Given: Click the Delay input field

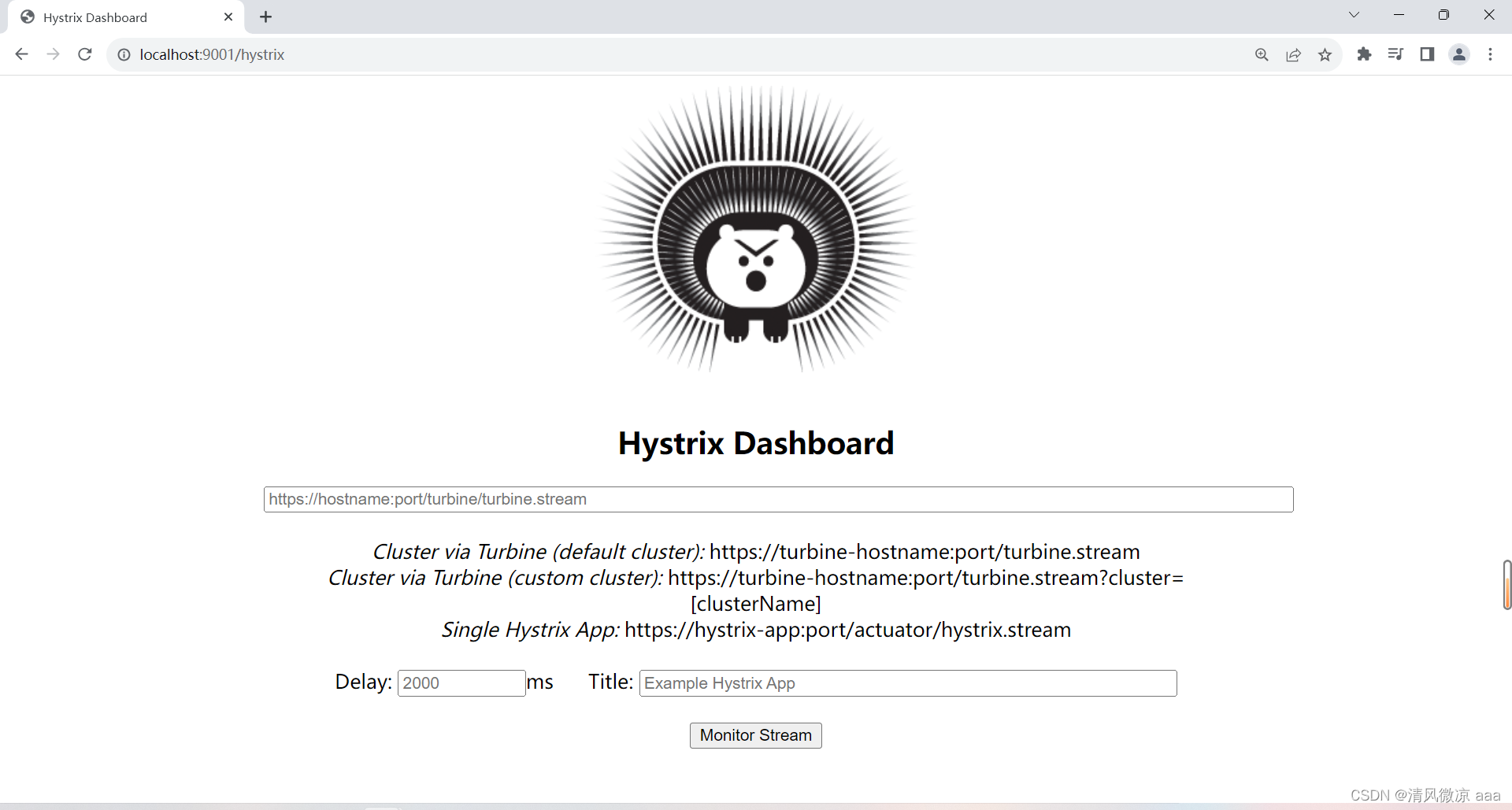Looking at the screenshot, I should pyautogui.click(x=461, y=682).
